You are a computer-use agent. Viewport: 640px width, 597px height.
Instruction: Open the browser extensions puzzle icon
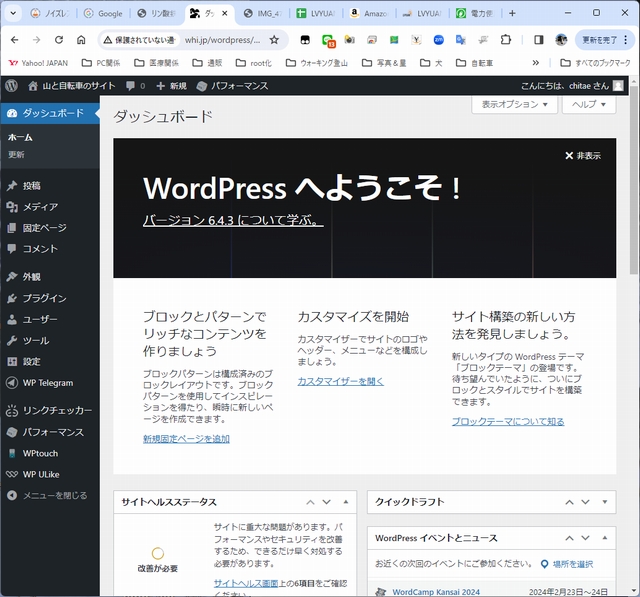pos(505,40)
